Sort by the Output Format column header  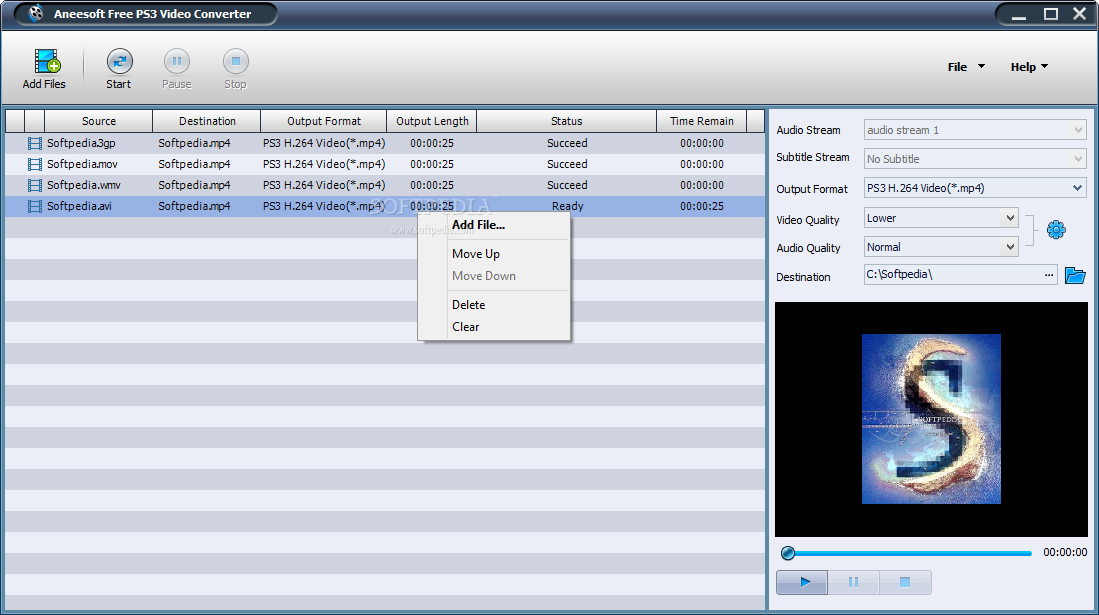click(x=324, y=121)
